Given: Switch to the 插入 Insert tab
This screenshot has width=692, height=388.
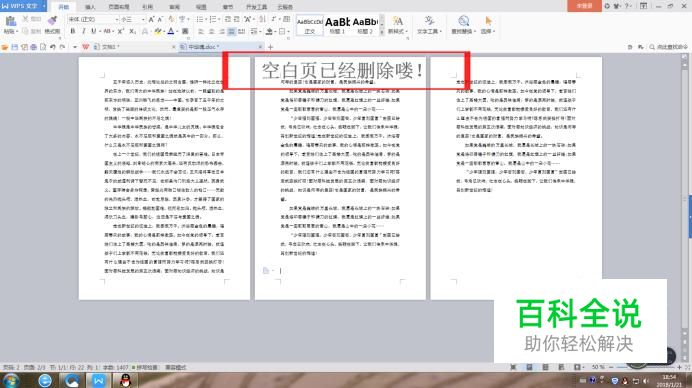Looking at the screenshot, I should 90,7.
